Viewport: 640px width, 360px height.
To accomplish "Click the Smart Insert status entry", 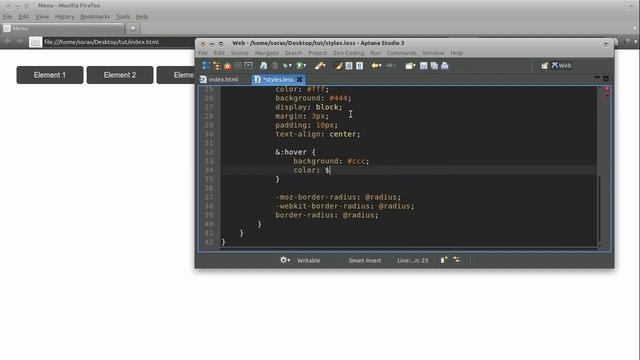I will pyautogui.click(x=364, y=260).
